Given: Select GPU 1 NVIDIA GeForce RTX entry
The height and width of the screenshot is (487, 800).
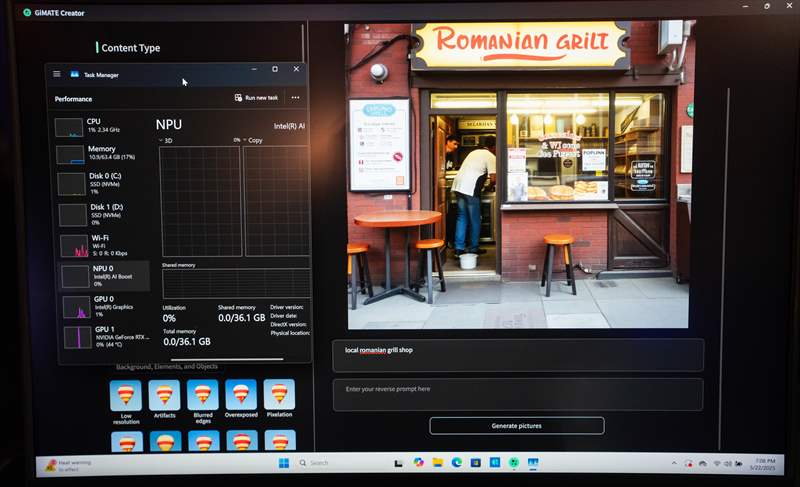Looking at the screenshot, I should [x=106, y=337].
